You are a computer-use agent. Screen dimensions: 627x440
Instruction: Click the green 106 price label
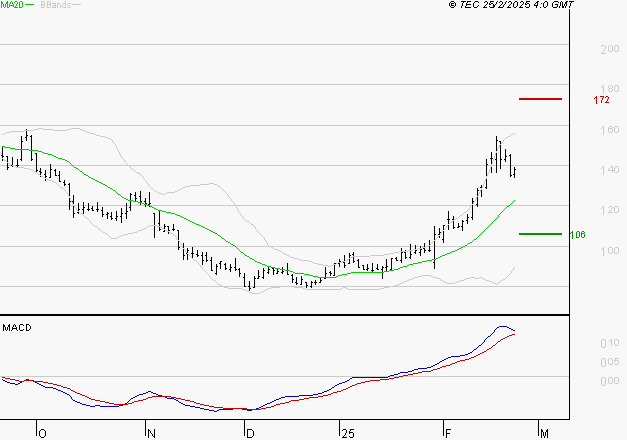577,235
